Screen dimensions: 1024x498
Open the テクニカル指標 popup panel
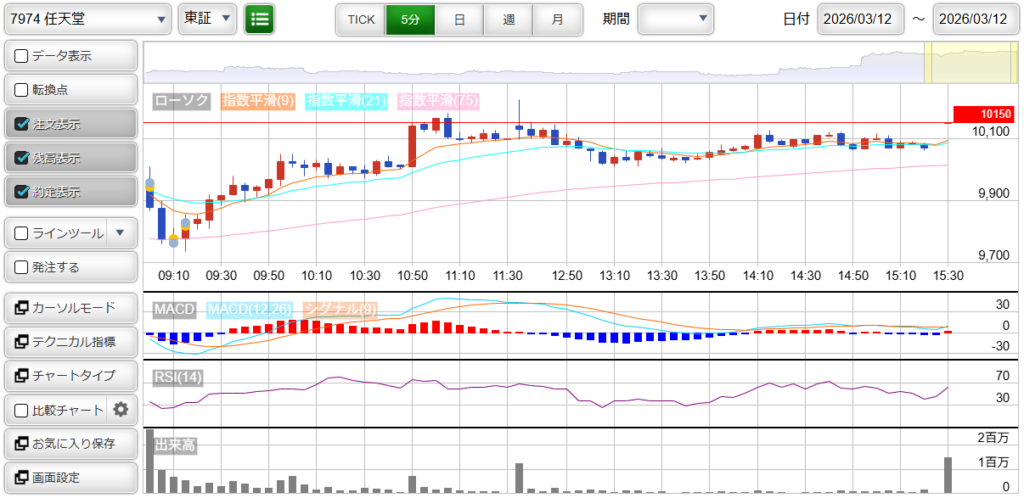(x=70, y=341)
